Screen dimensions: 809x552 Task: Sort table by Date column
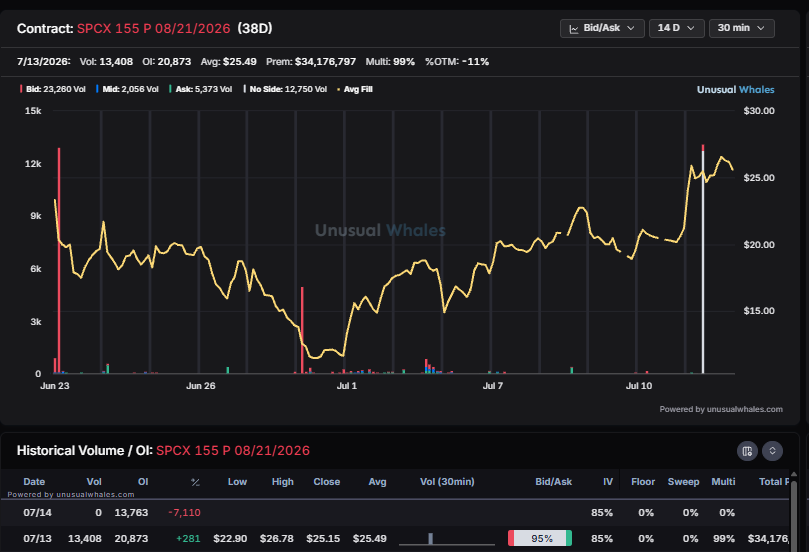34,482
